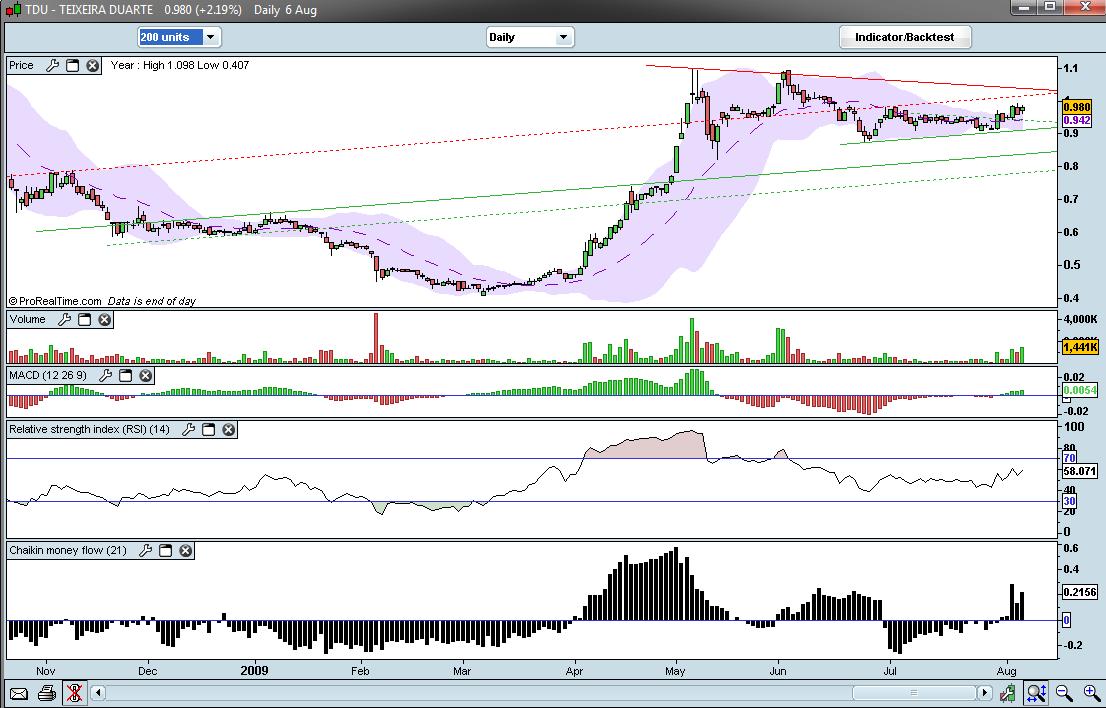Open Volume panel settings wrench

tap(64, 319)
